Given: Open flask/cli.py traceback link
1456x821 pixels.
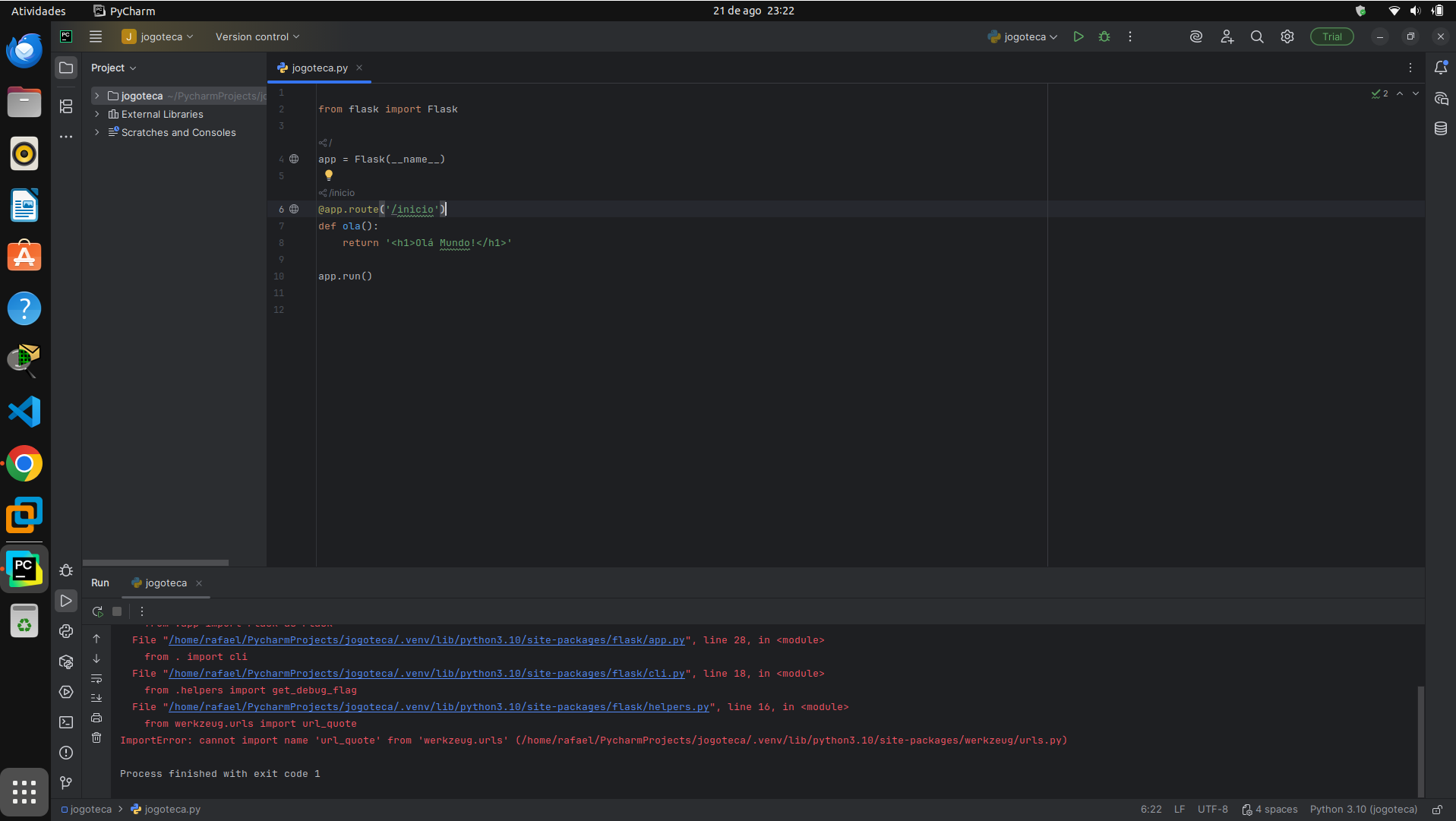Looking at the screenshot, I should 426,674.
